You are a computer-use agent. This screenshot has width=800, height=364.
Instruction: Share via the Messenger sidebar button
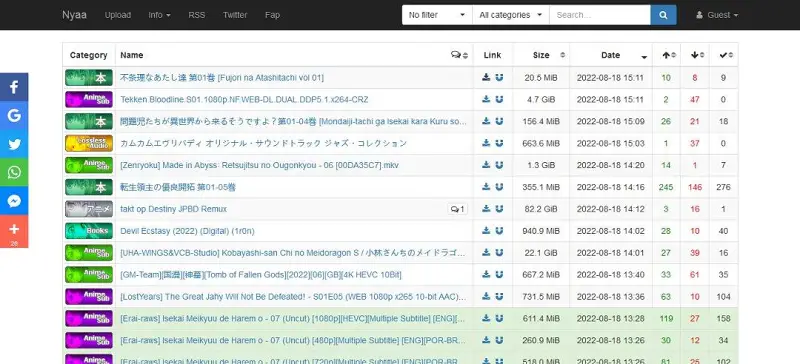pyautogui.click(x=14, y=201)
